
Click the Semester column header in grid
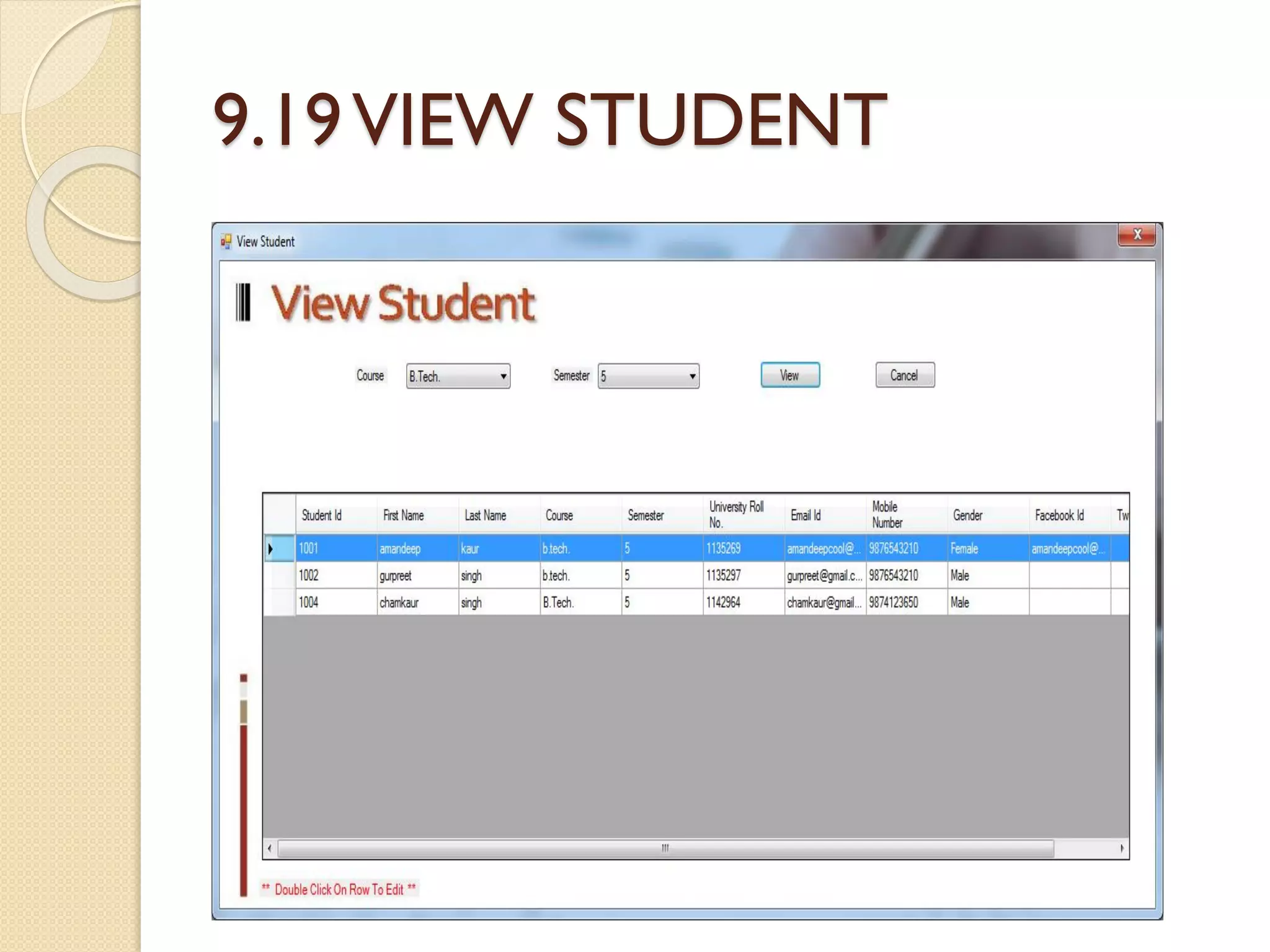(662, 514)
